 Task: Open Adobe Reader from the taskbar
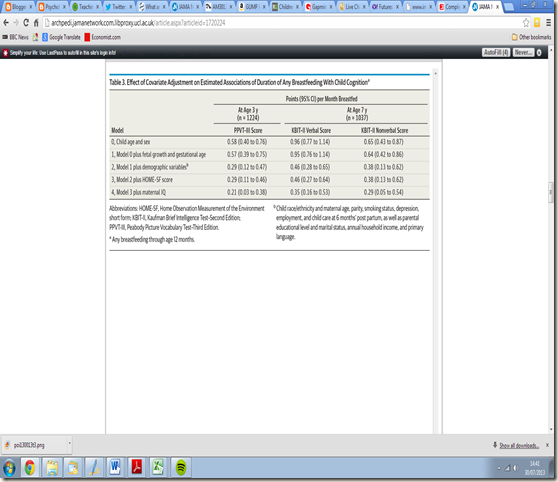click(137, 467)
